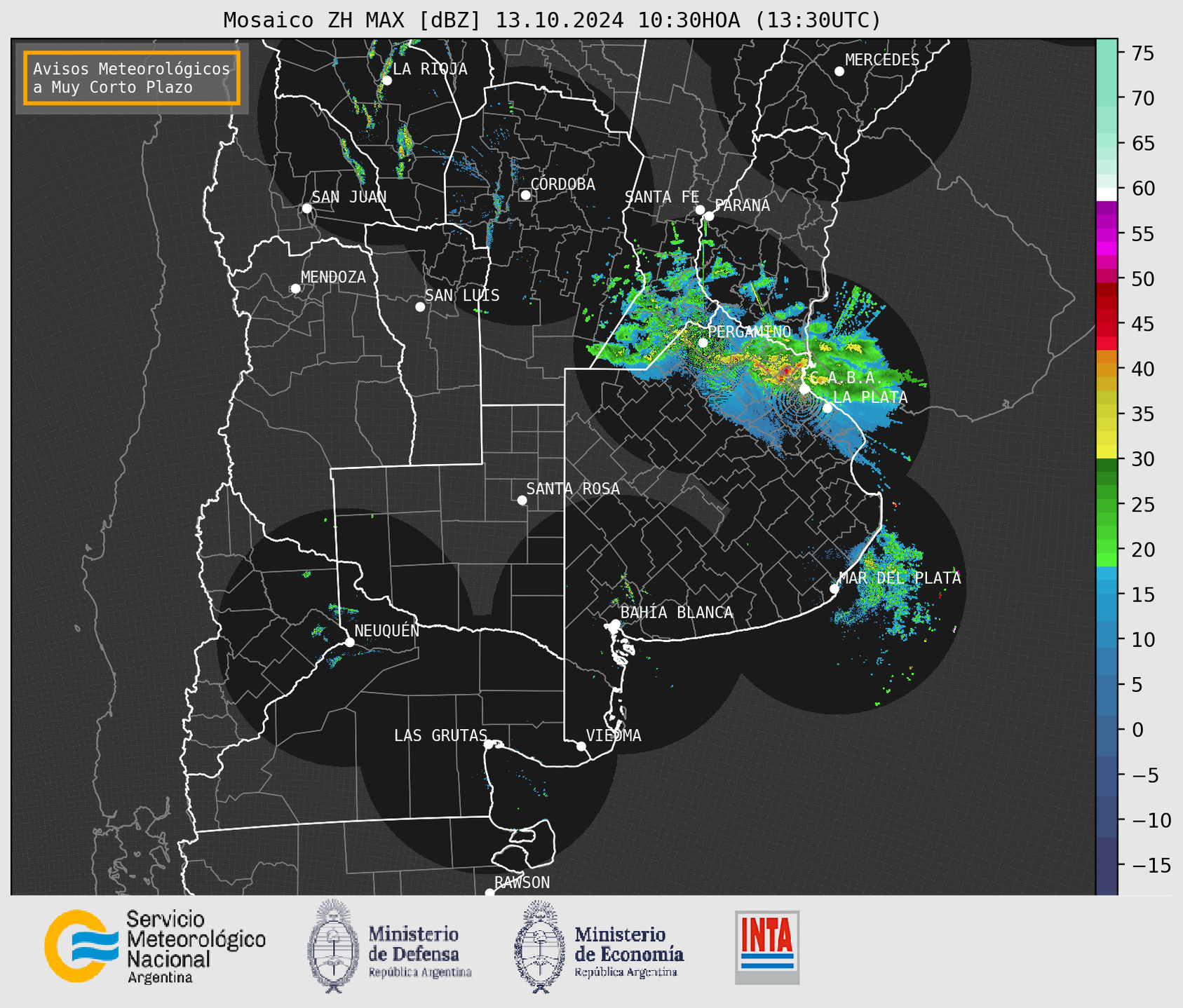Viewport: 1183px width, 1008px height.
Task: Click the yellow 30 dBZ color band
Action: pos(1107,452)
